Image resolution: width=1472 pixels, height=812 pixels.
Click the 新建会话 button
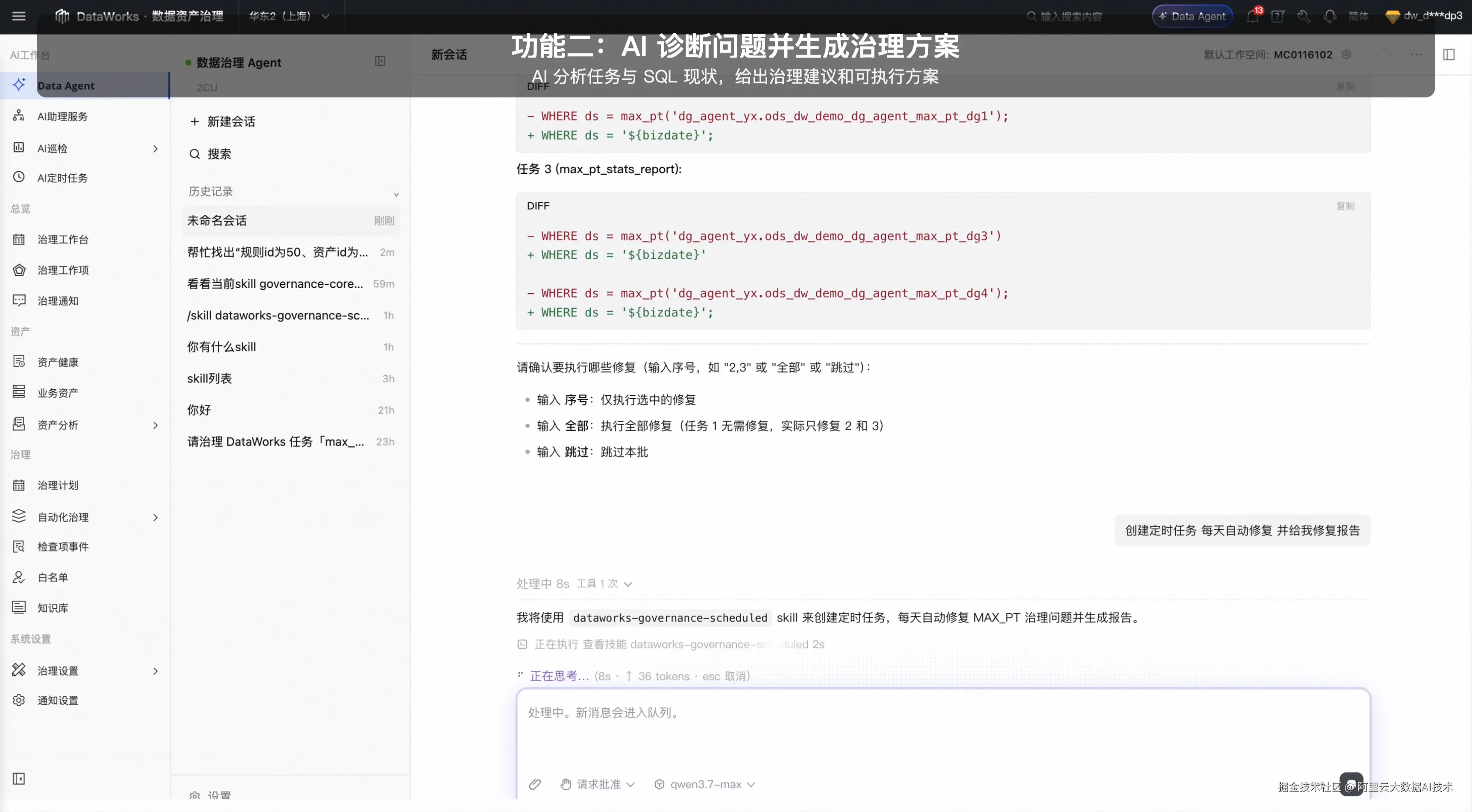pyautogui.click(x=223, y=122)
